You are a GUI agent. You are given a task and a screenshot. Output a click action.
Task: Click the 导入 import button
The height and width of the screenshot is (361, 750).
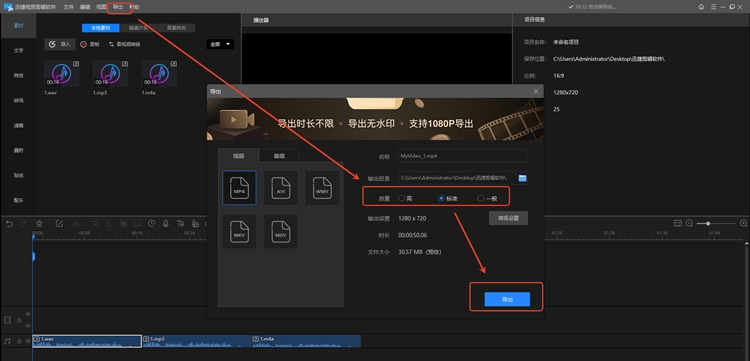(60, 44)
